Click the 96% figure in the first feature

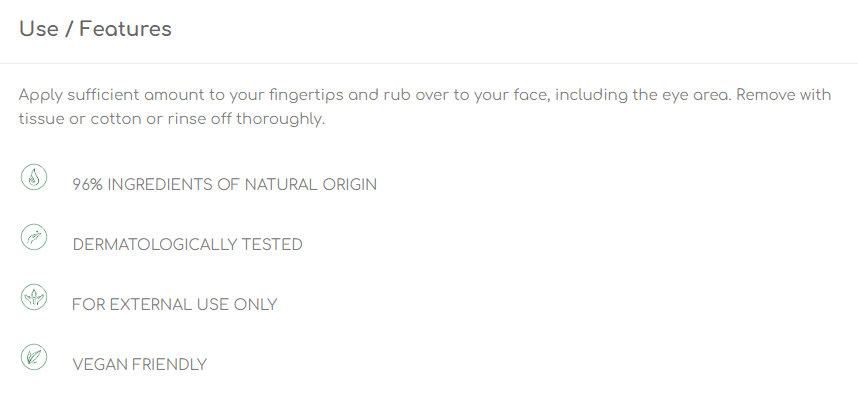[x=88, y=185]
